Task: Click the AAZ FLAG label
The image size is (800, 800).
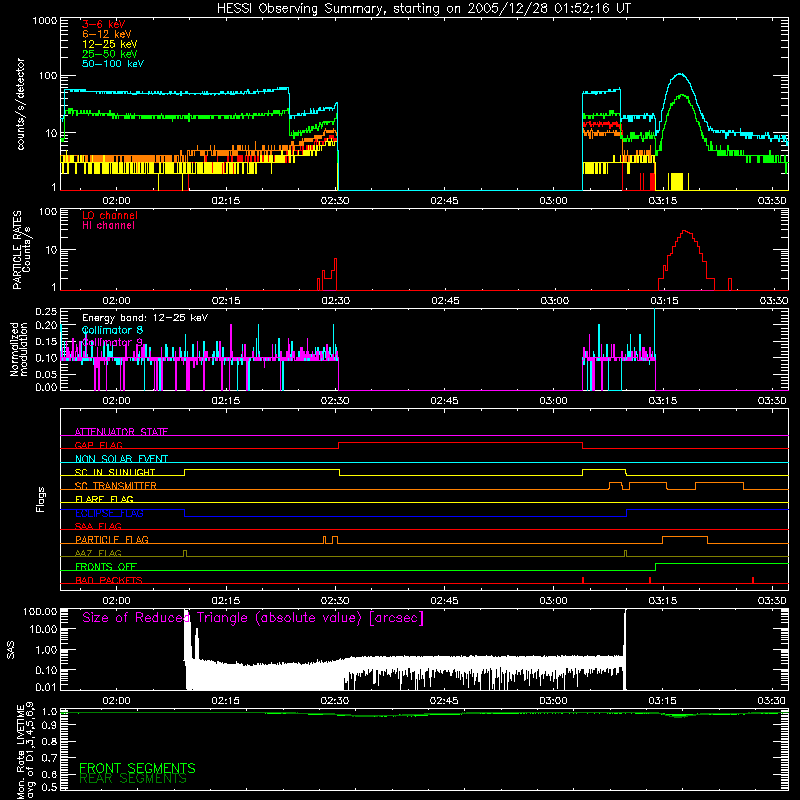Action: tap(98, 553)
